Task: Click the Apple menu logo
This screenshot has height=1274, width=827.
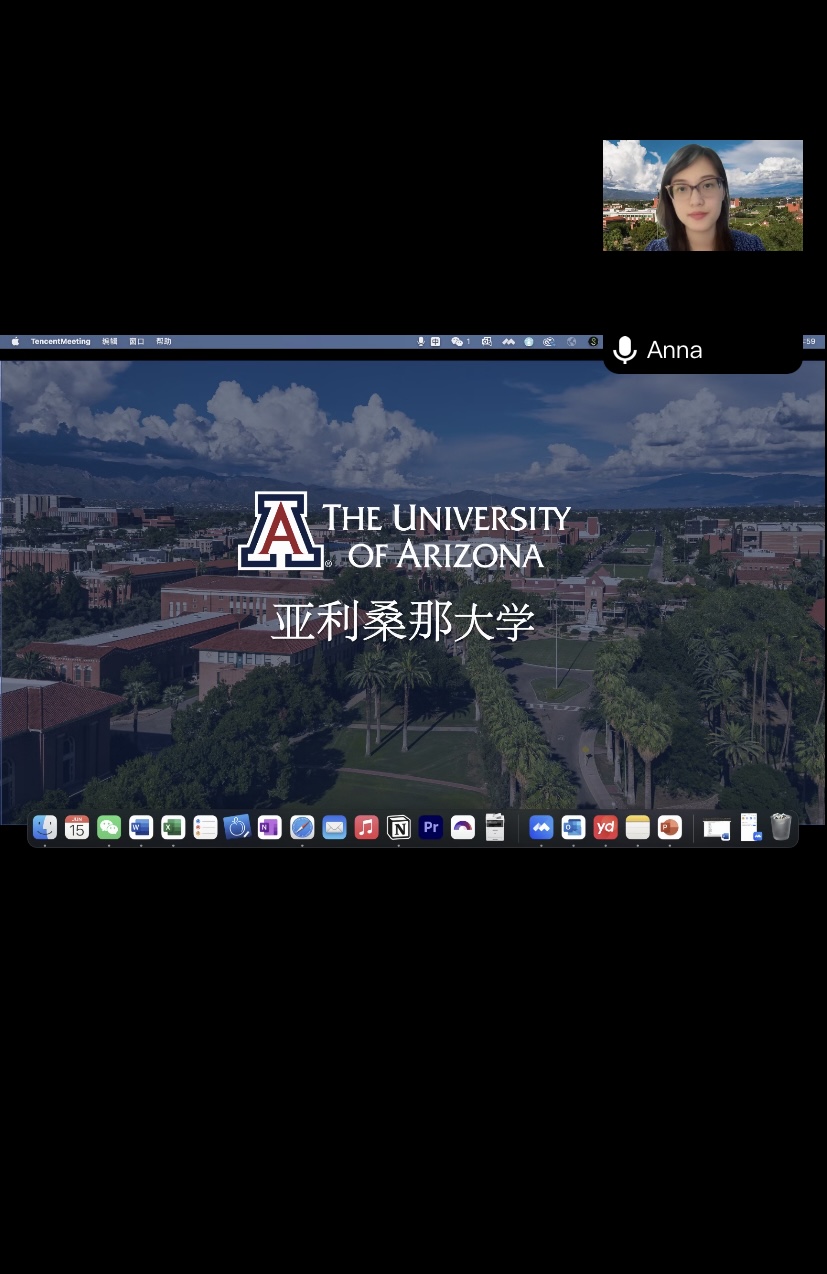Action: 15,342
